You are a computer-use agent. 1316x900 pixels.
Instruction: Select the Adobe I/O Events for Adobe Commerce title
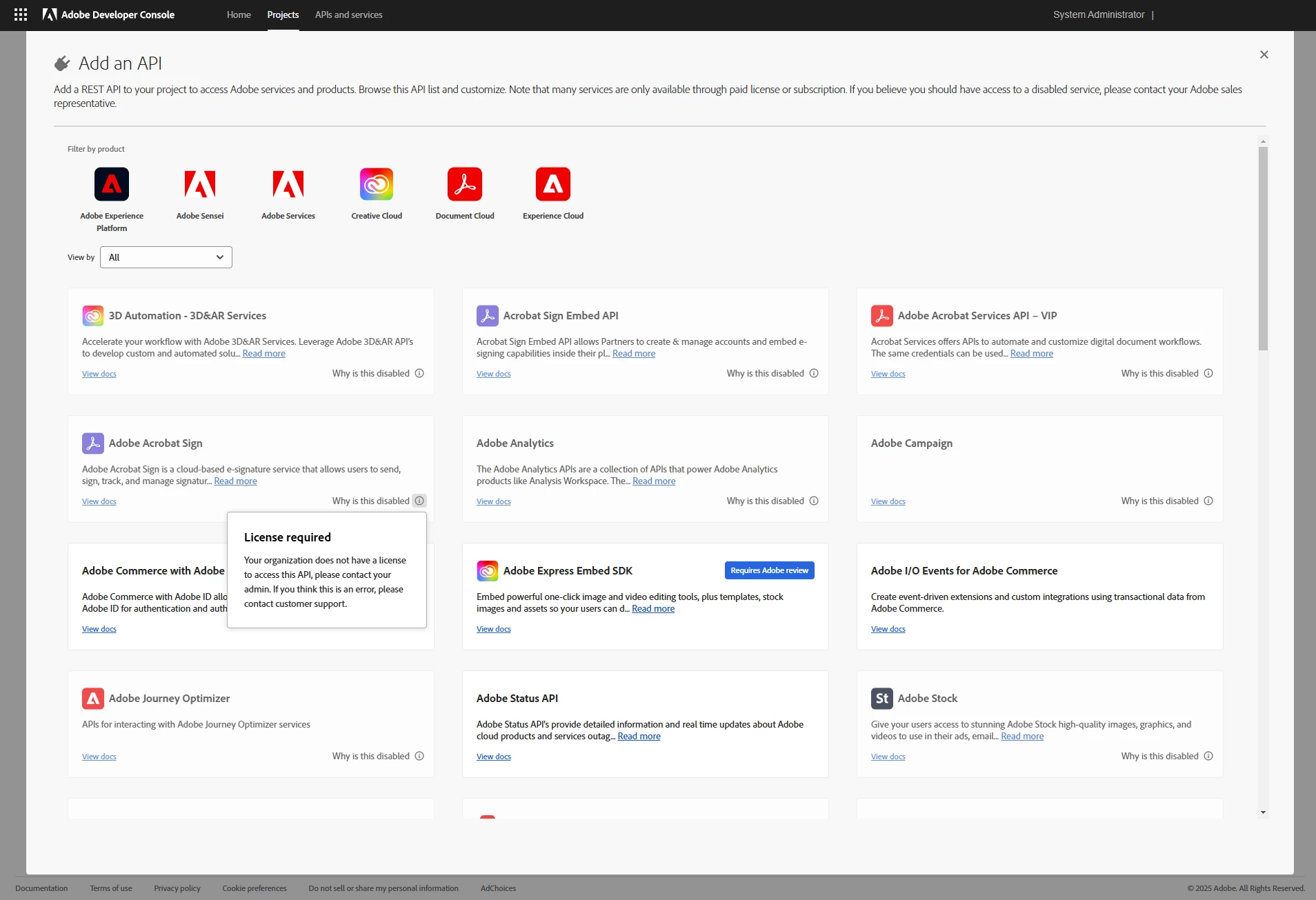coord(964,571)
